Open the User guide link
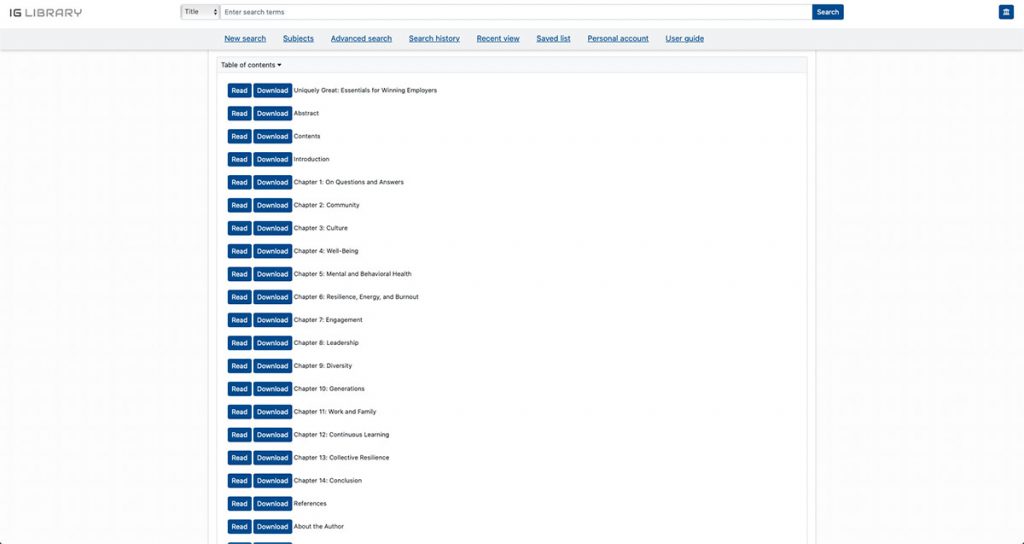The image size is (1024, 544). pyautogui.click(x=684, y=39)
